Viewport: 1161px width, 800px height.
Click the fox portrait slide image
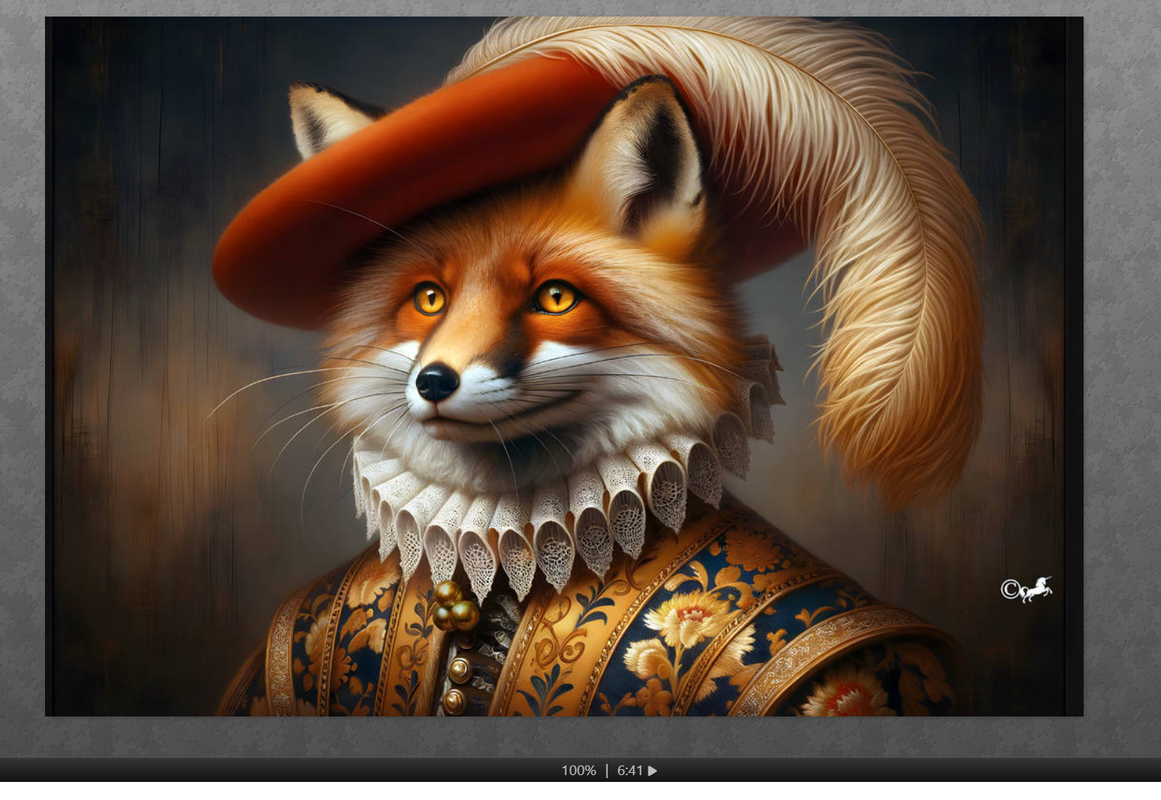tap(564, 367)
